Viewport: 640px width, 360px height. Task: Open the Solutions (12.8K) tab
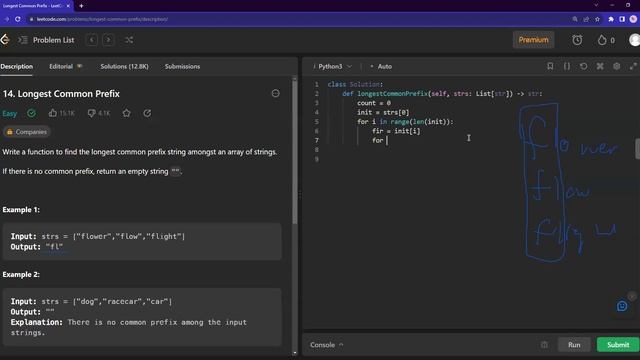(x=124, y=67)
